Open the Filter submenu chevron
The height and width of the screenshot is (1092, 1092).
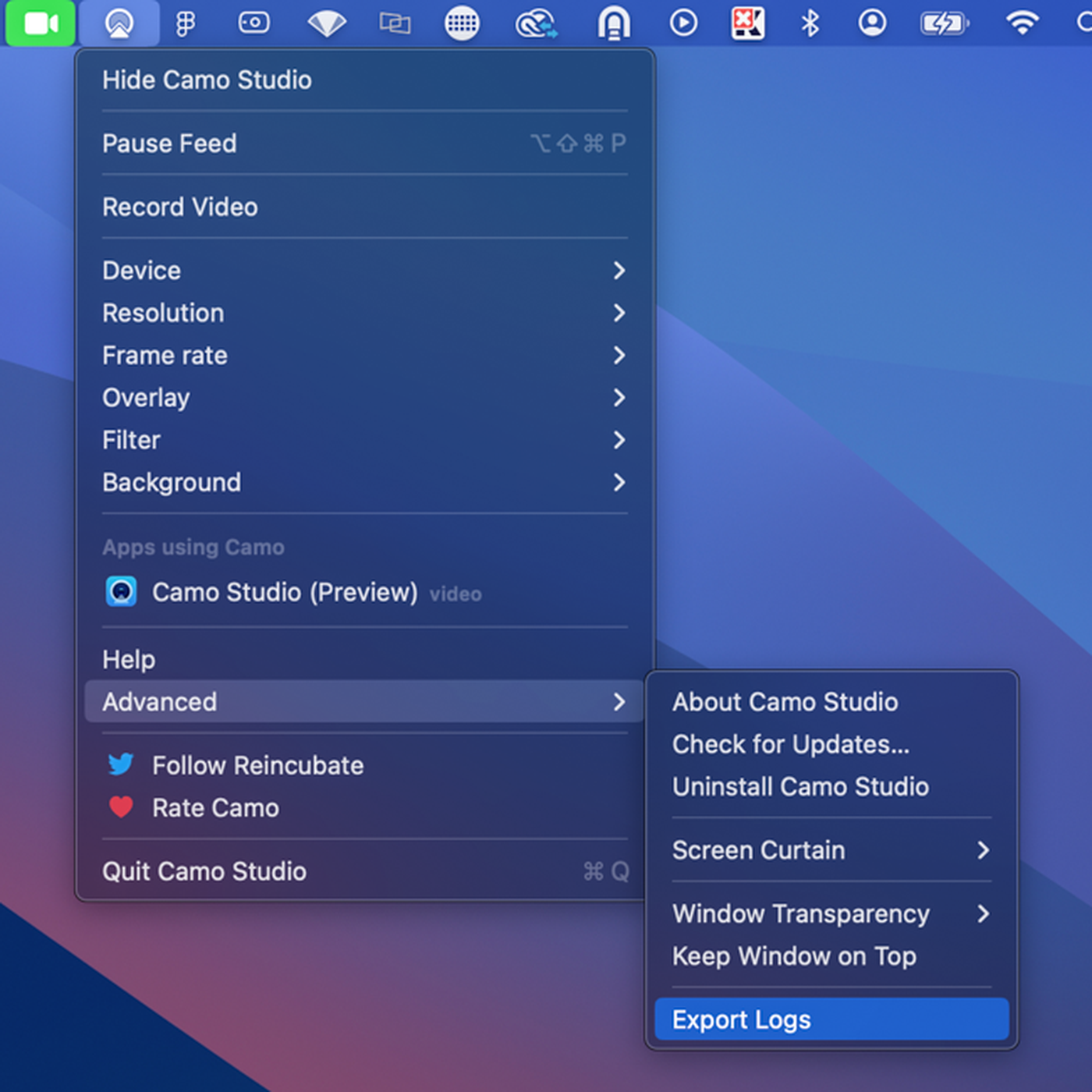point(619,440)
